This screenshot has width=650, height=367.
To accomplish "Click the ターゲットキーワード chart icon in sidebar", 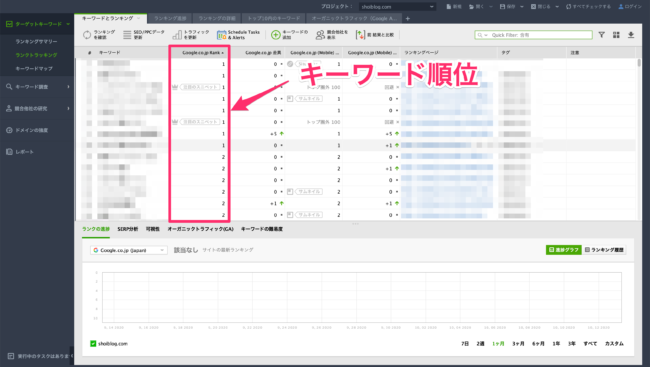I will click(9, 24).
